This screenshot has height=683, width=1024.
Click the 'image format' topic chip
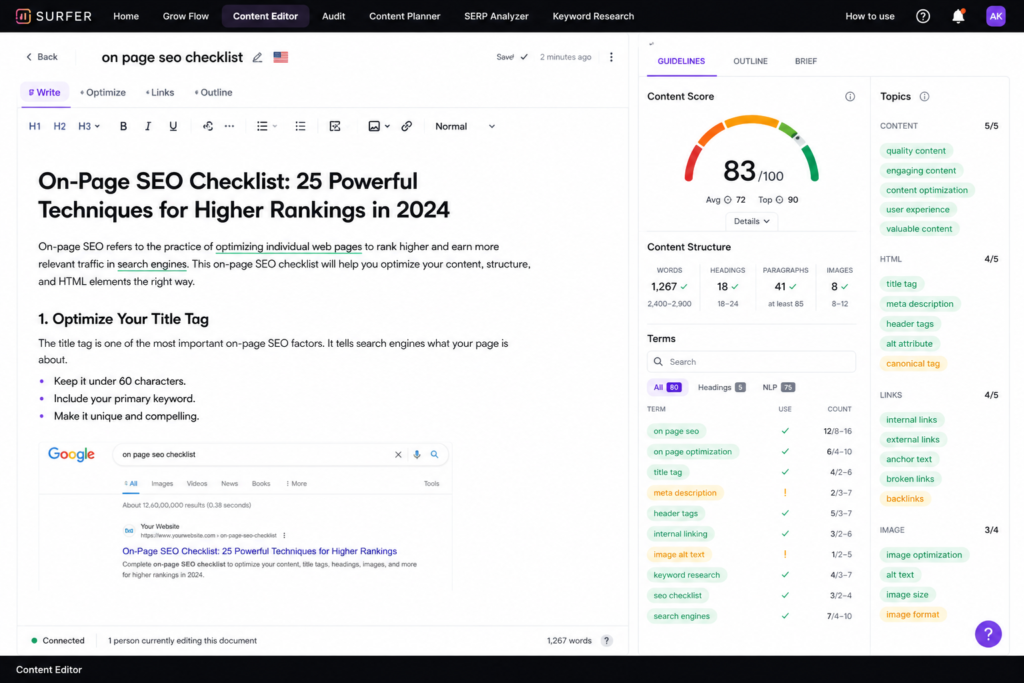pyautogui.click(x=912, y=614)
